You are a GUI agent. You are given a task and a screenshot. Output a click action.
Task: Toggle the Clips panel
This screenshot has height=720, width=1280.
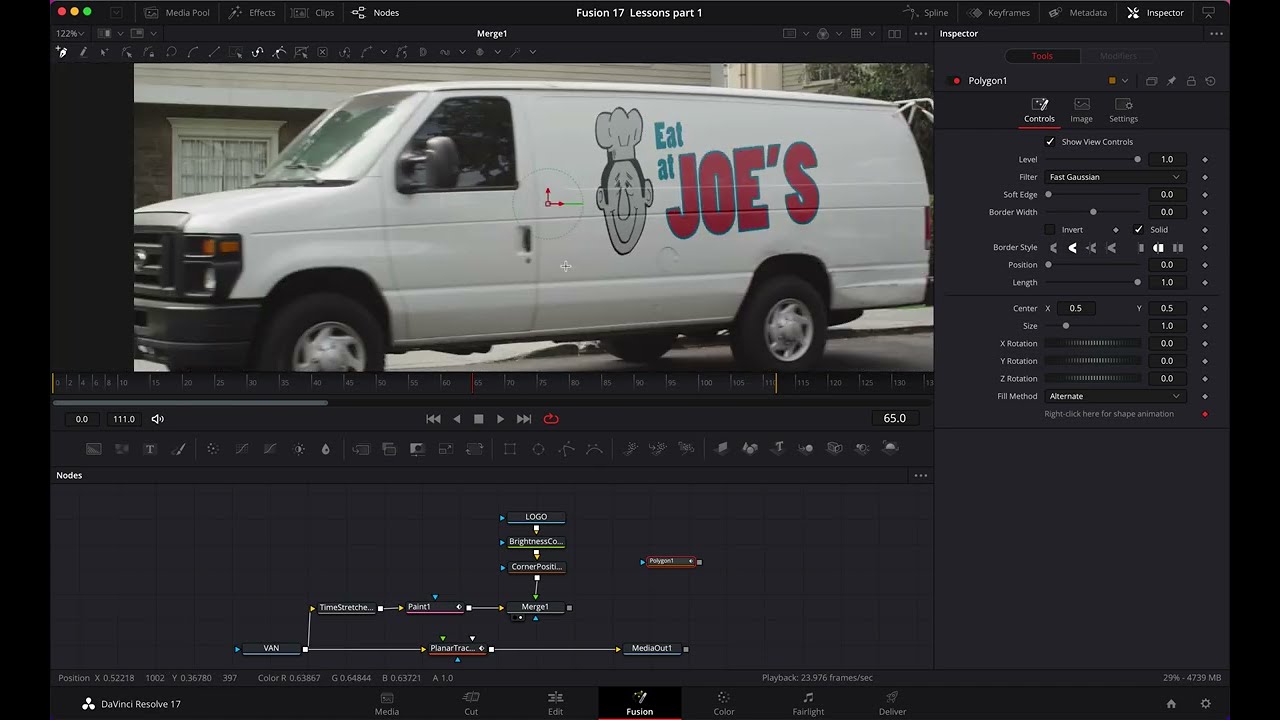pos(314,13)
